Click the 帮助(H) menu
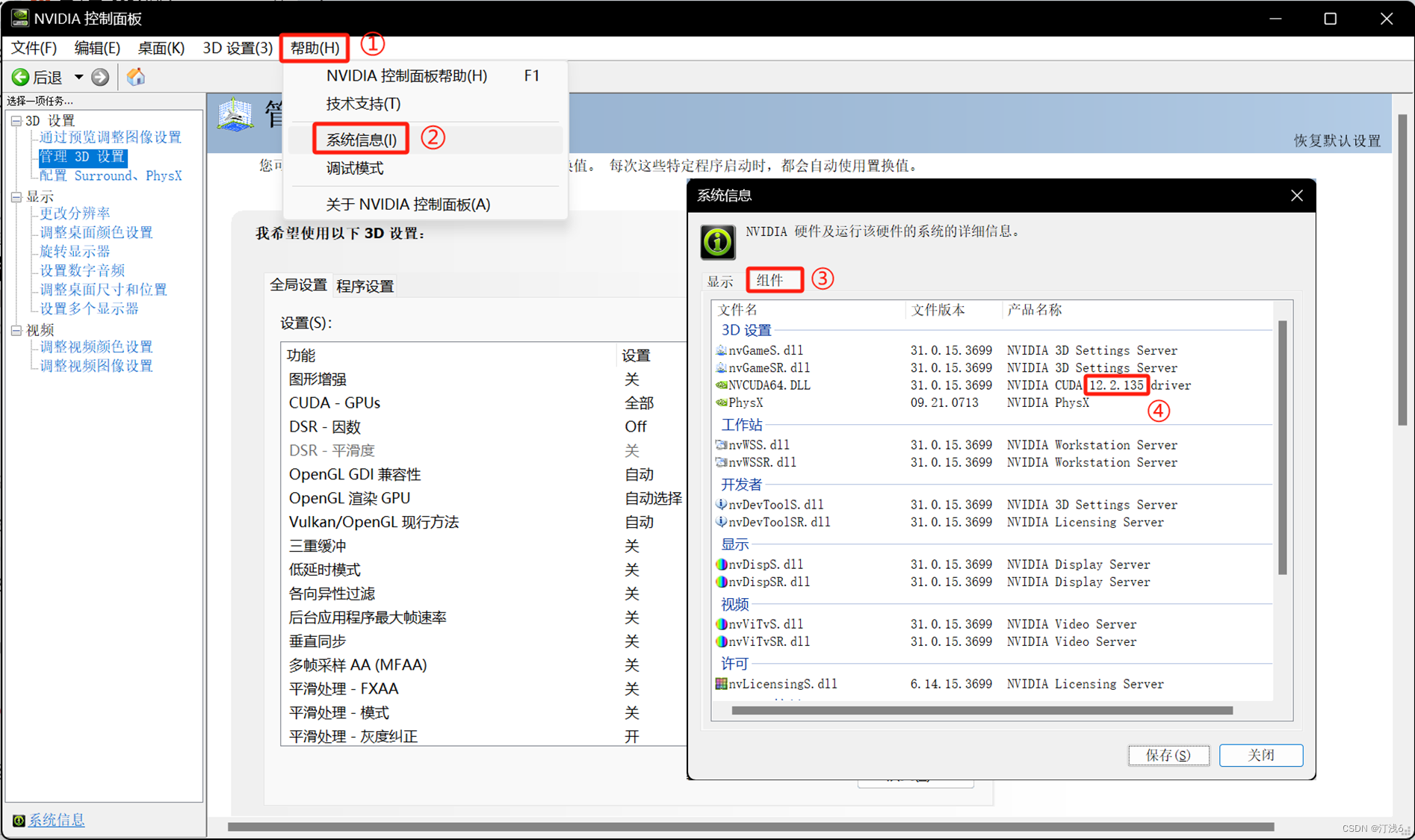The image size is (1415, 840). coord(315,48)
